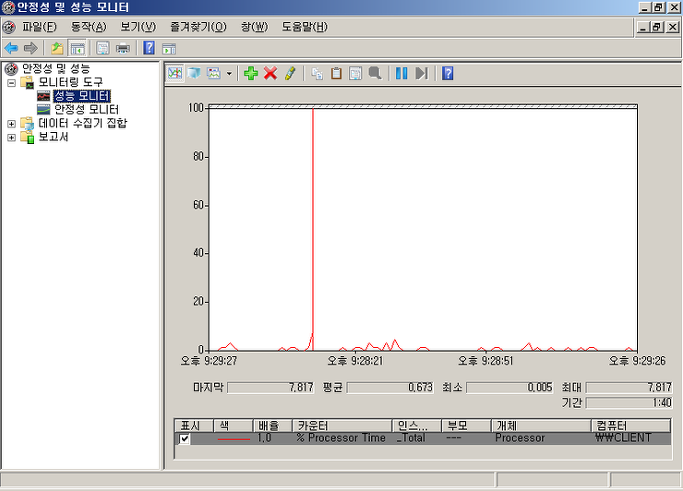Freeze the display with the pause button
683x491 pixels.
tap(402, 73)
